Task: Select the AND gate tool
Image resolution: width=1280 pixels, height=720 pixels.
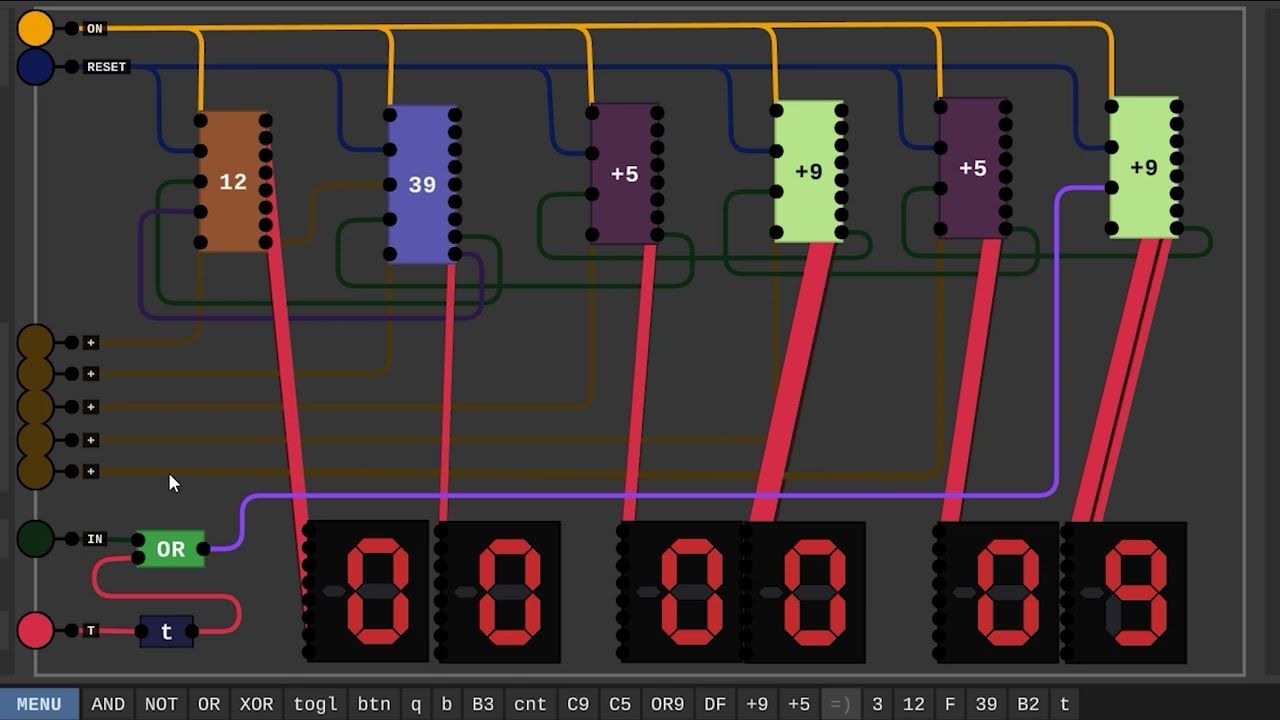Action: (x=109, y=704)
